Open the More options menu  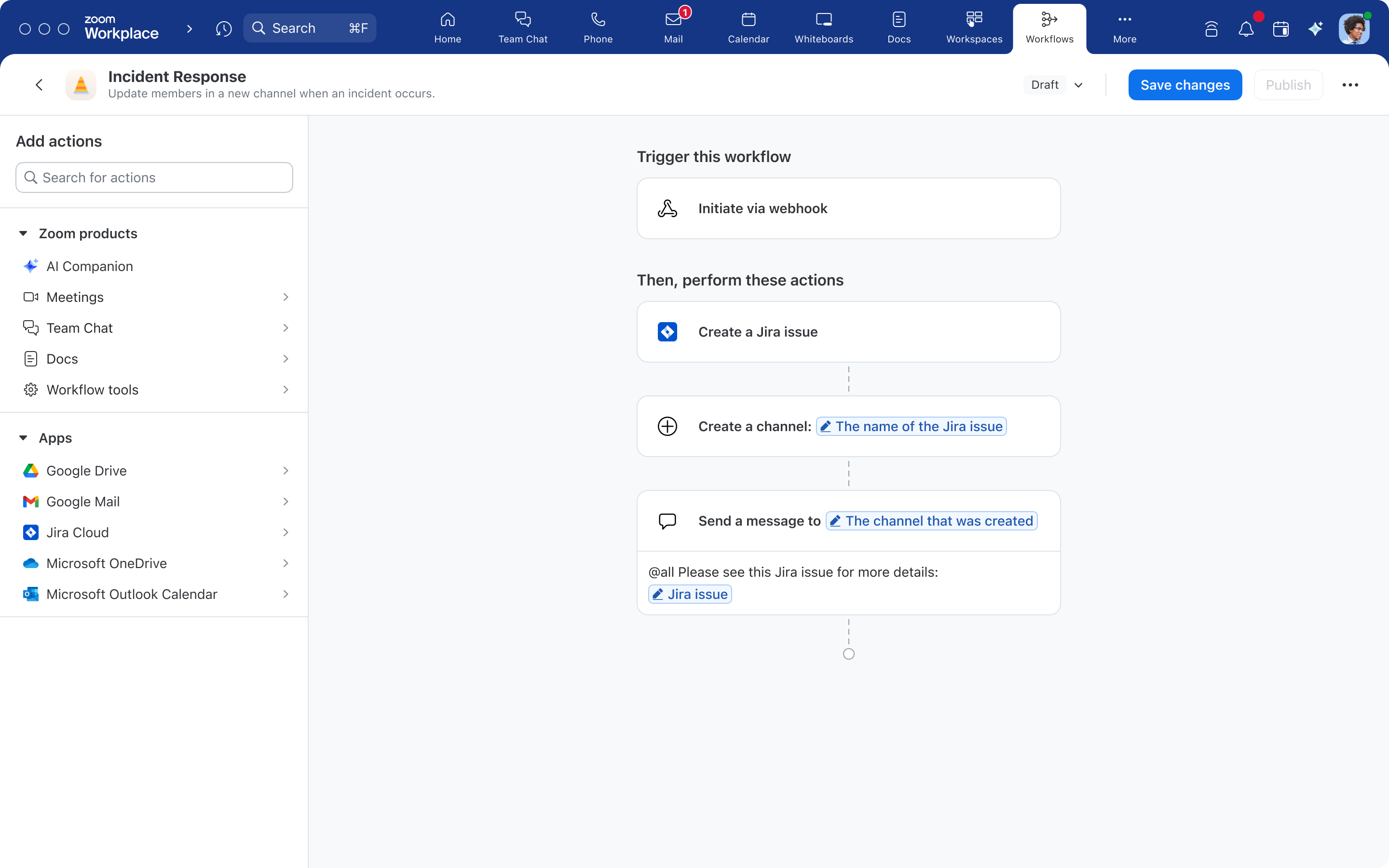click(1350, 85)
